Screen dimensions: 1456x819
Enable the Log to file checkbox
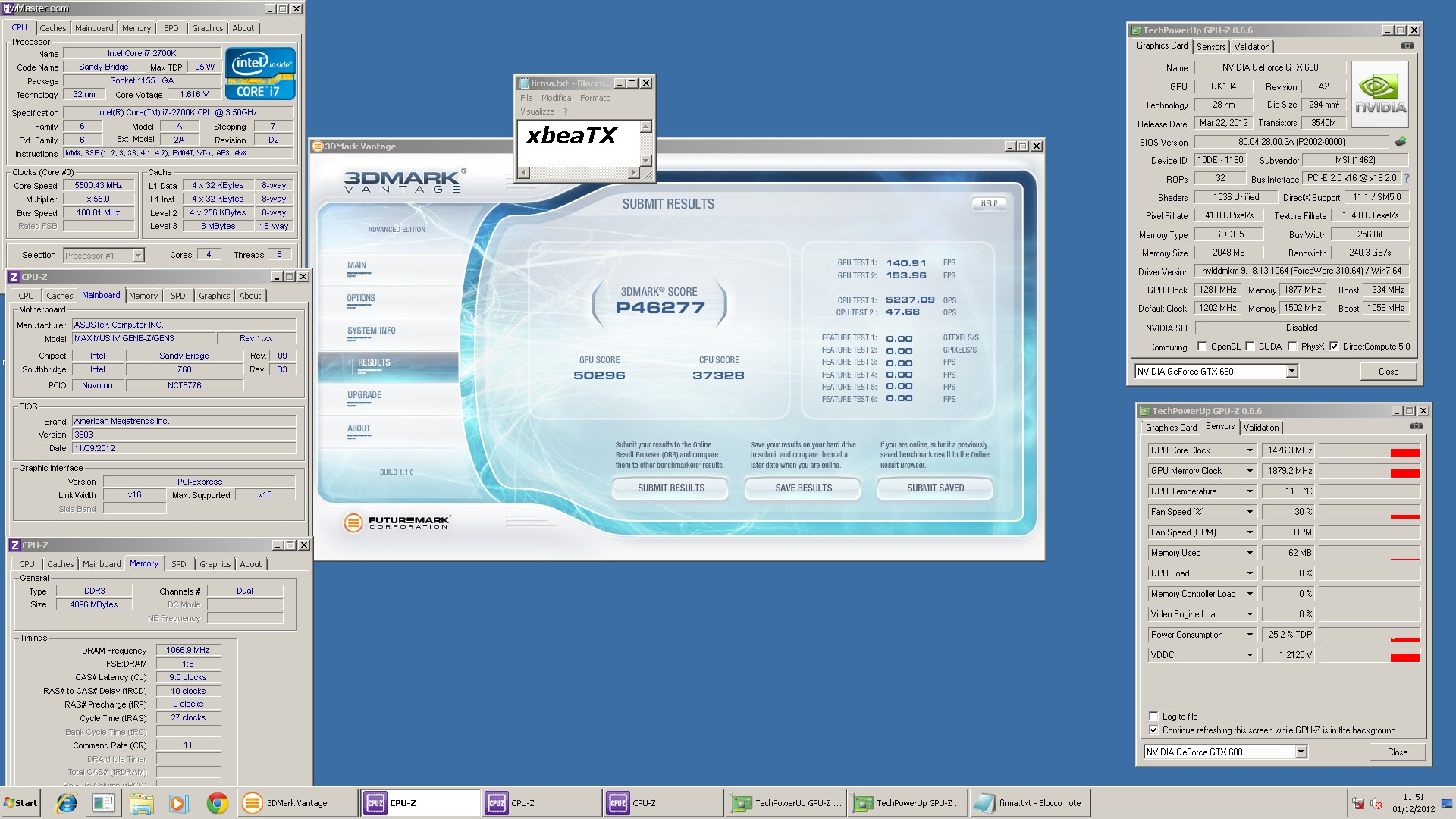point(1153,716)
